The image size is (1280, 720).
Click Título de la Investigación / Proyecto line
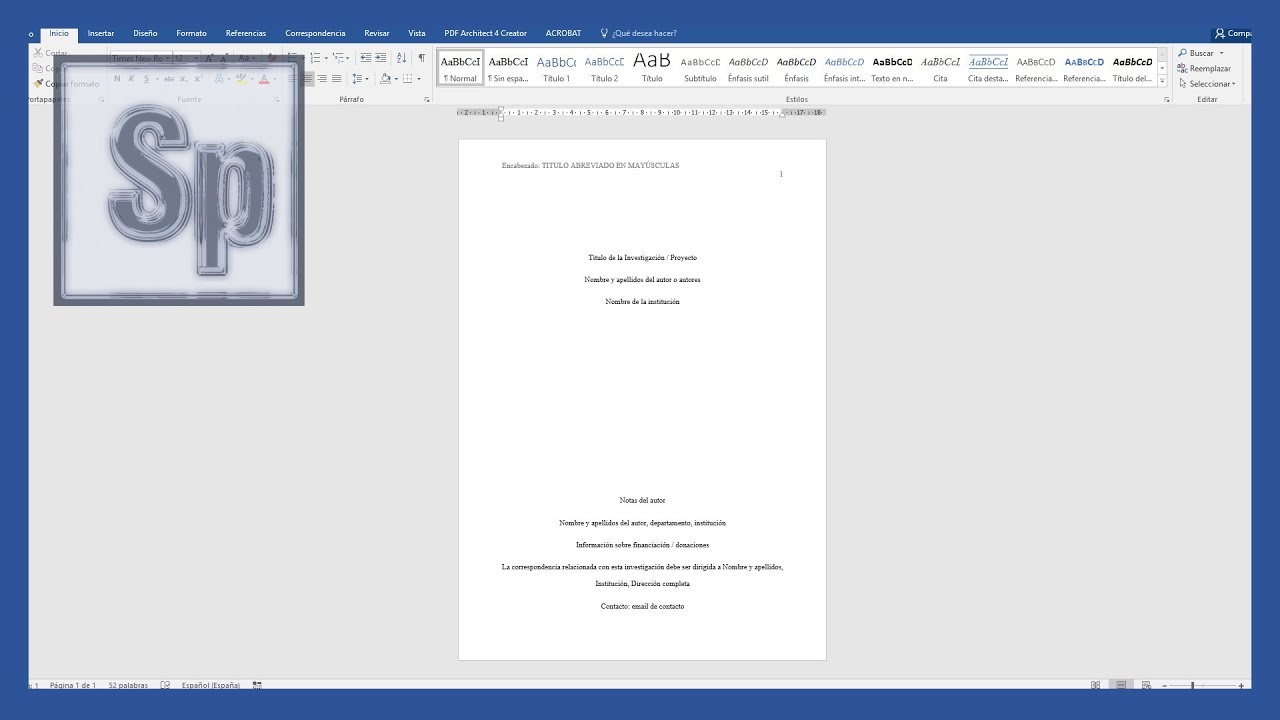point(642,258)
